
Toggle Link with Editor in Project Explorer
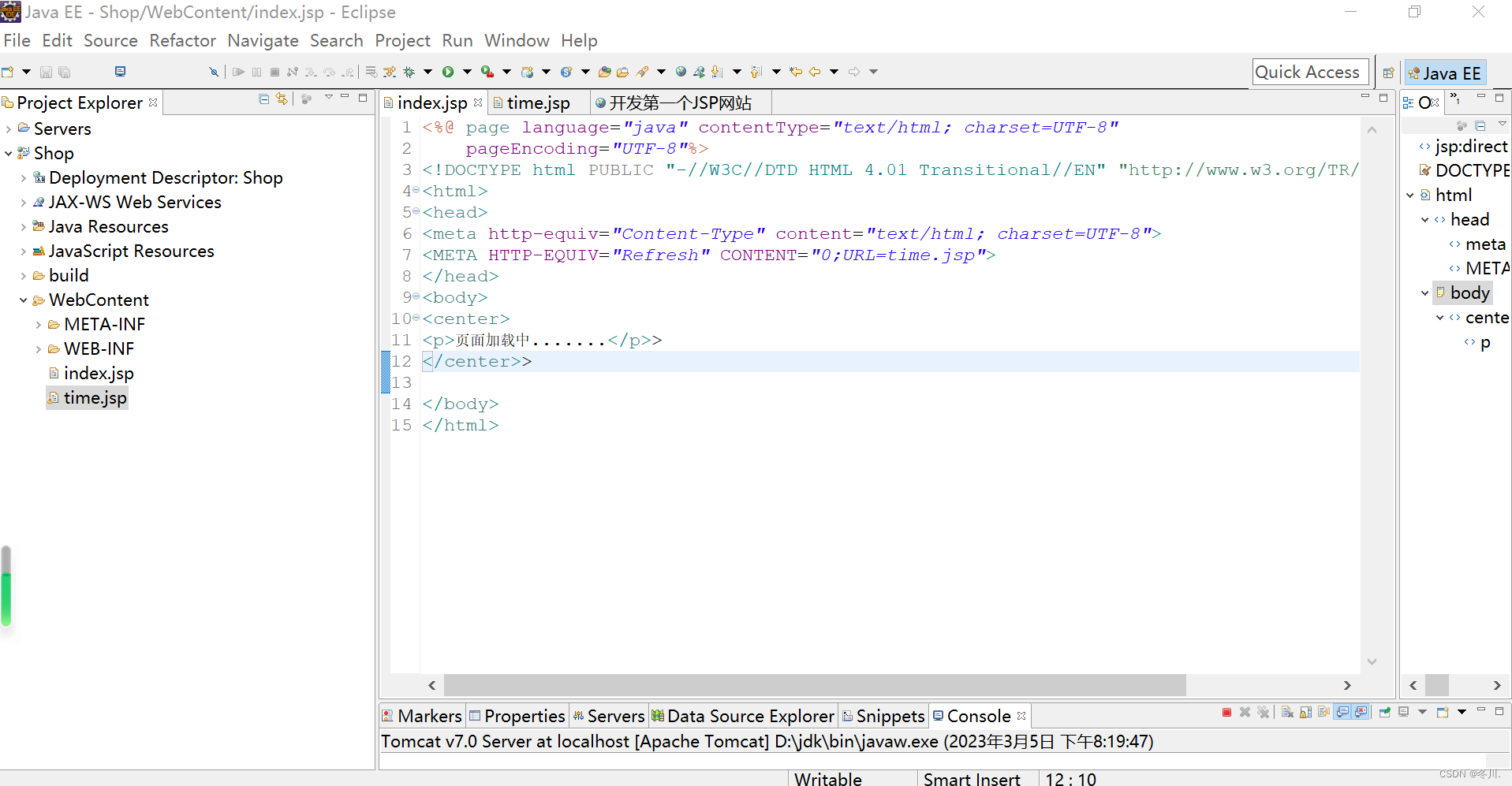tap(282, 99)
